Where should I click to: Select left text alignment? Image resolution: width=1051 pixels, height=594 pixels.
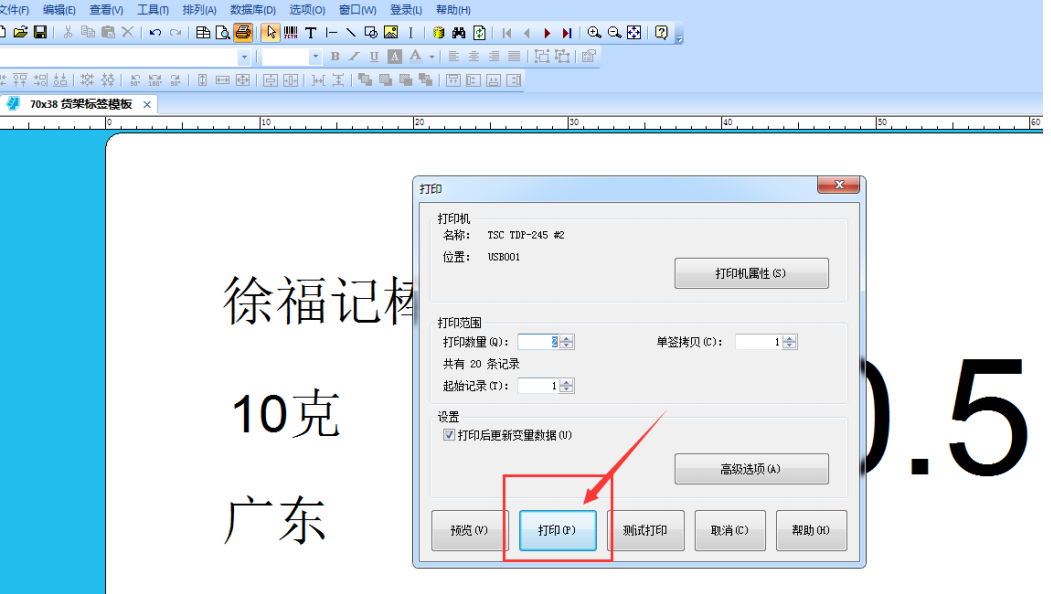(x=454, y=56)
